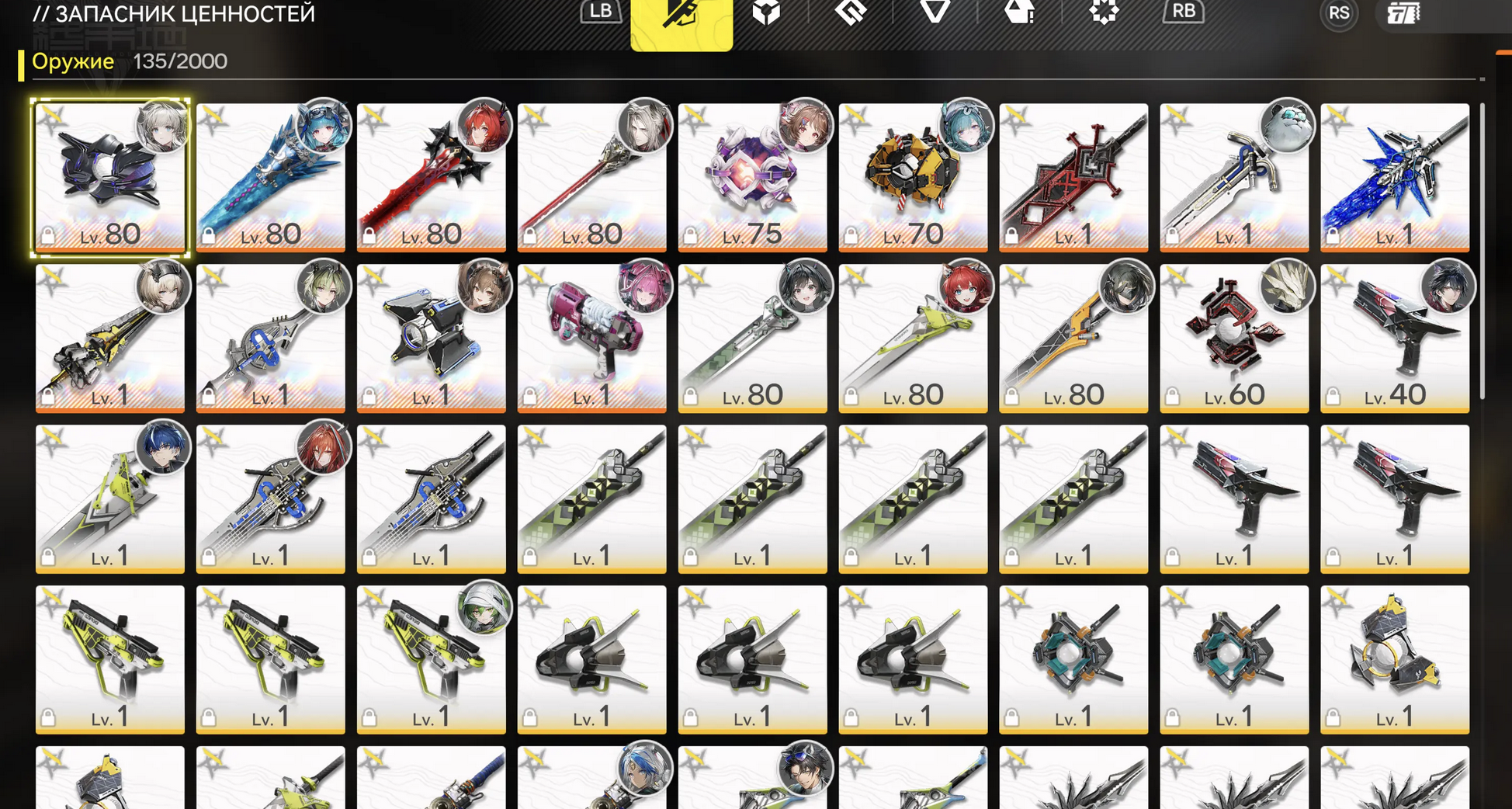Open the inverted triangle category tab
Viewport: 1512px width, 809px height.
[x=935, y=12]
